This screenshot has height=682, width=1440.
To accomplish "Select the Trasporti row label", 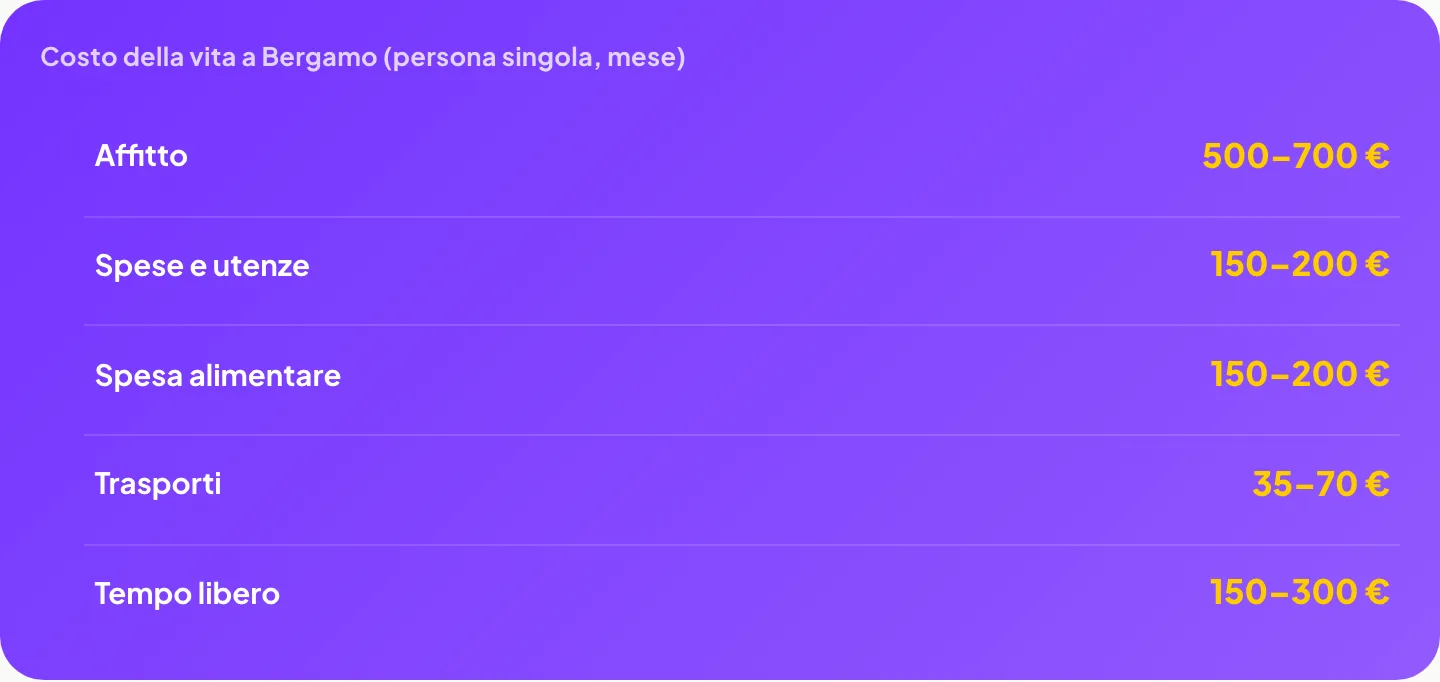I will 158,484.
